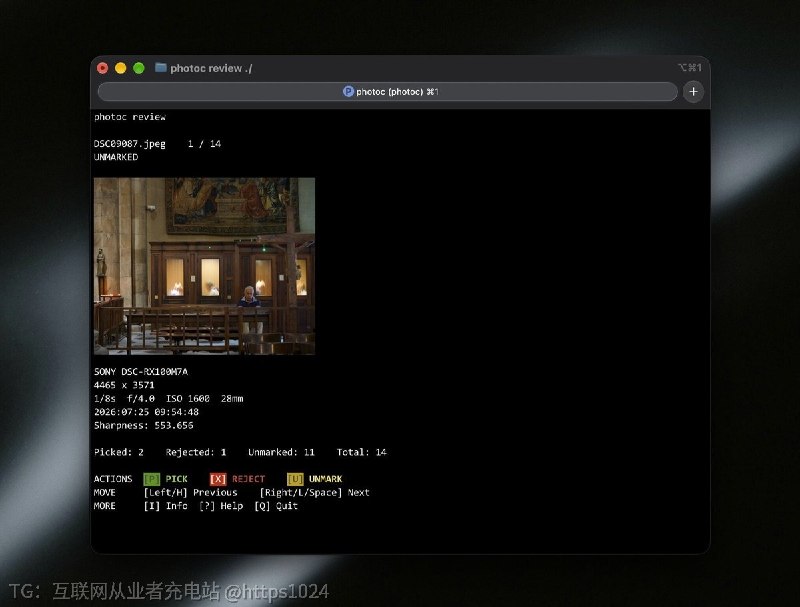Click the REJECT action label

click(x=248, y=479)
